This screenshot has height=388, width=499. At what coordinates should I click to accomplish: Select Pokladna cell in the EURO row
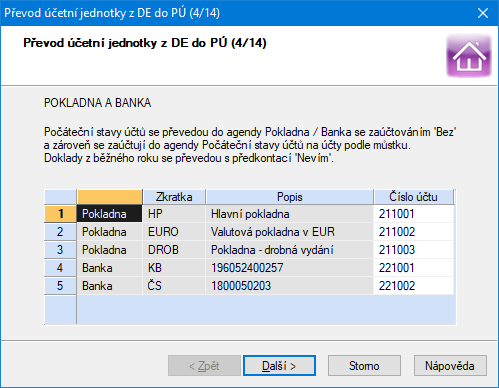coord(110,232)
